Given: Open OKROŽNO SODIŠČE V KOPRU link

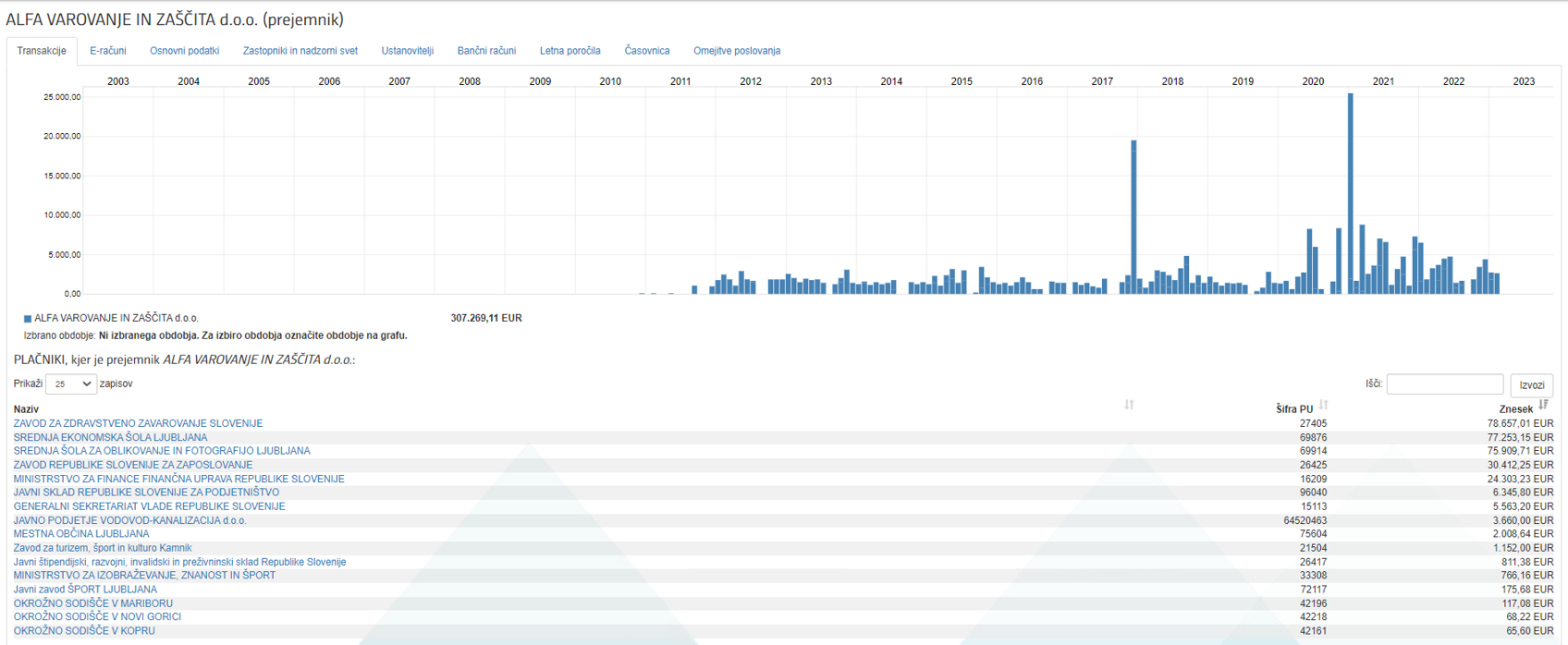Looking at the screenshot, I should [x=84, y=631].
